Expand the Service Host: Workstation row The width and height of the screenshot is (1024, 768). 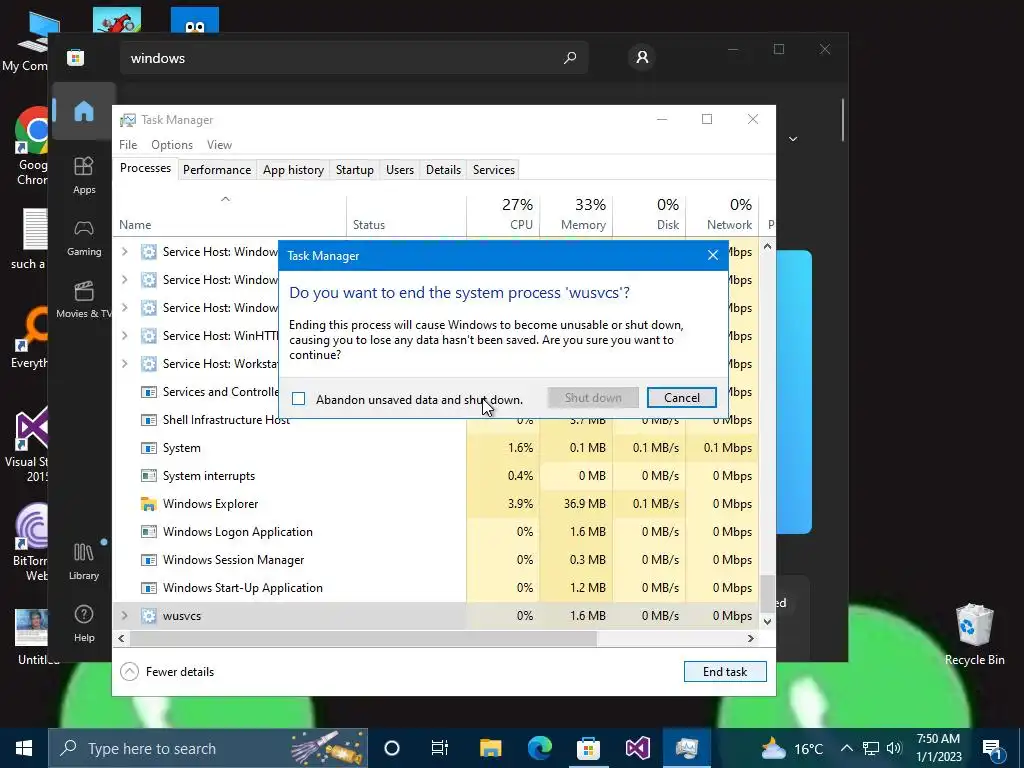[x=124, y=364]
